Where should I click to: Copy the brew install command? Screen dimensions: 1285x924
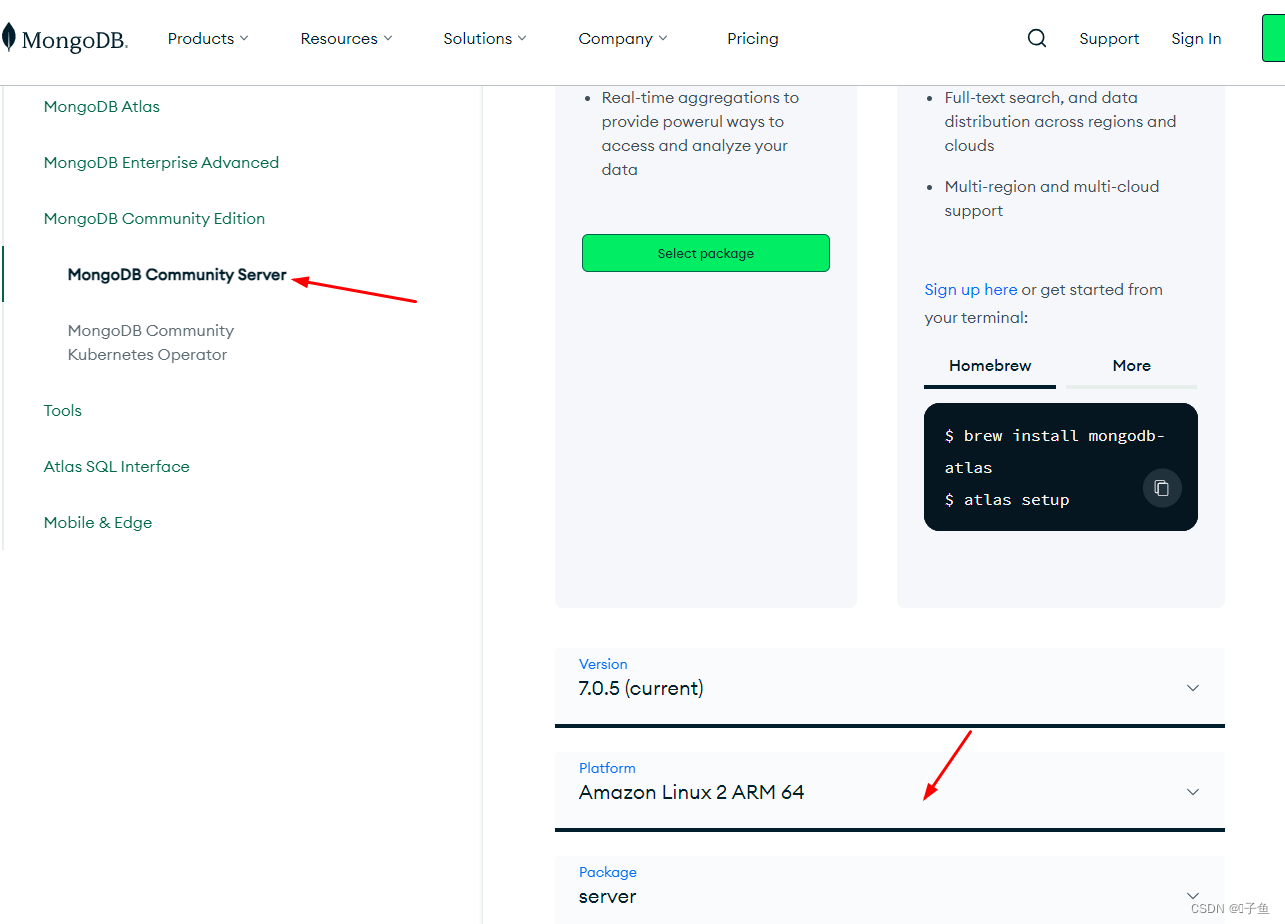click(1162, 488)
